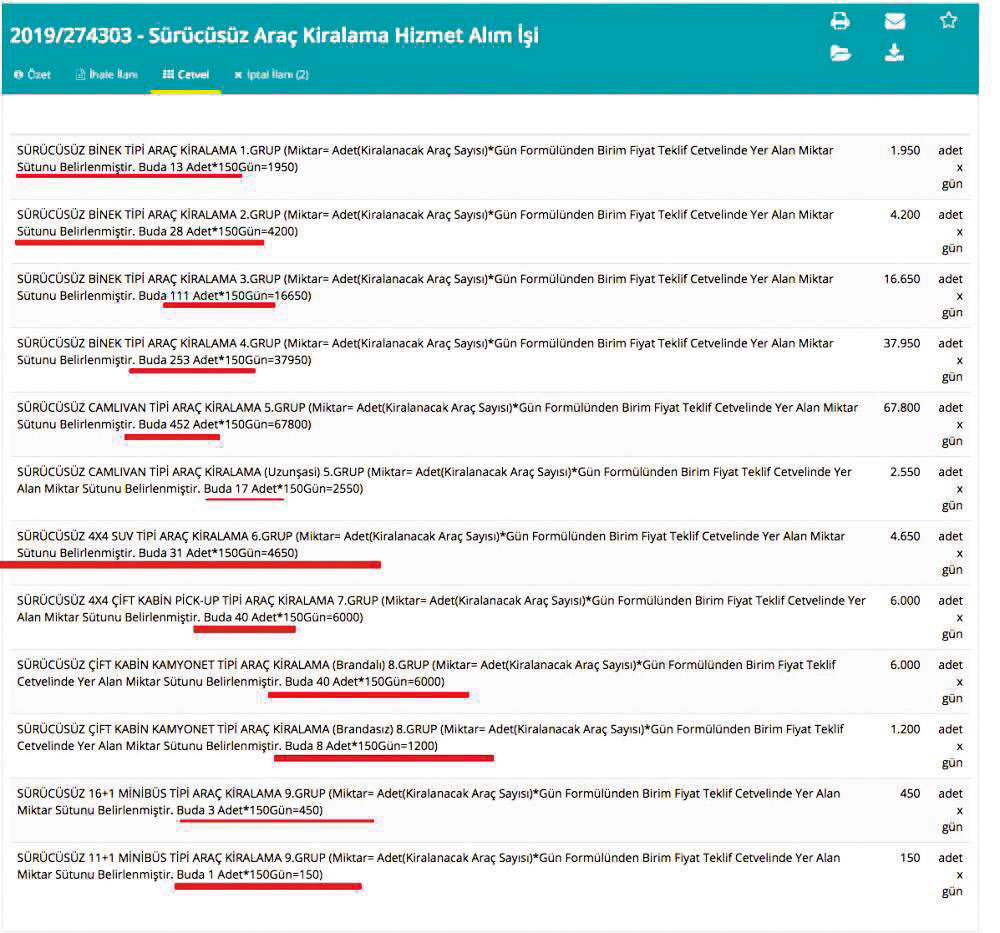Click quantity value 4.650
The width and height of the screenshot is (1000, 933).
coord(905,537)
